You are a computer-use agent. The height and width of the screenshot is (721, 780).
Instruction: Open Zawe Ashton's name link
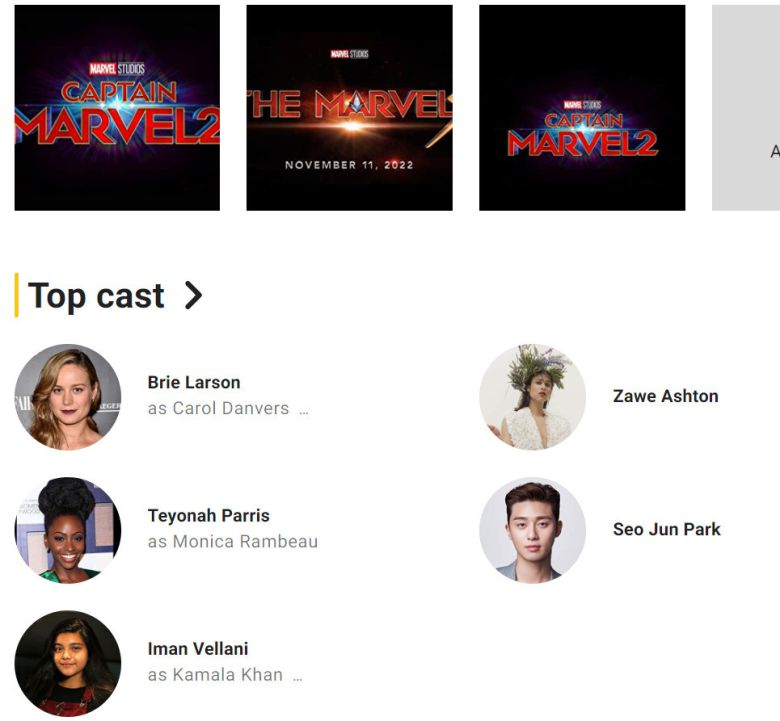[x=665, y=396]
